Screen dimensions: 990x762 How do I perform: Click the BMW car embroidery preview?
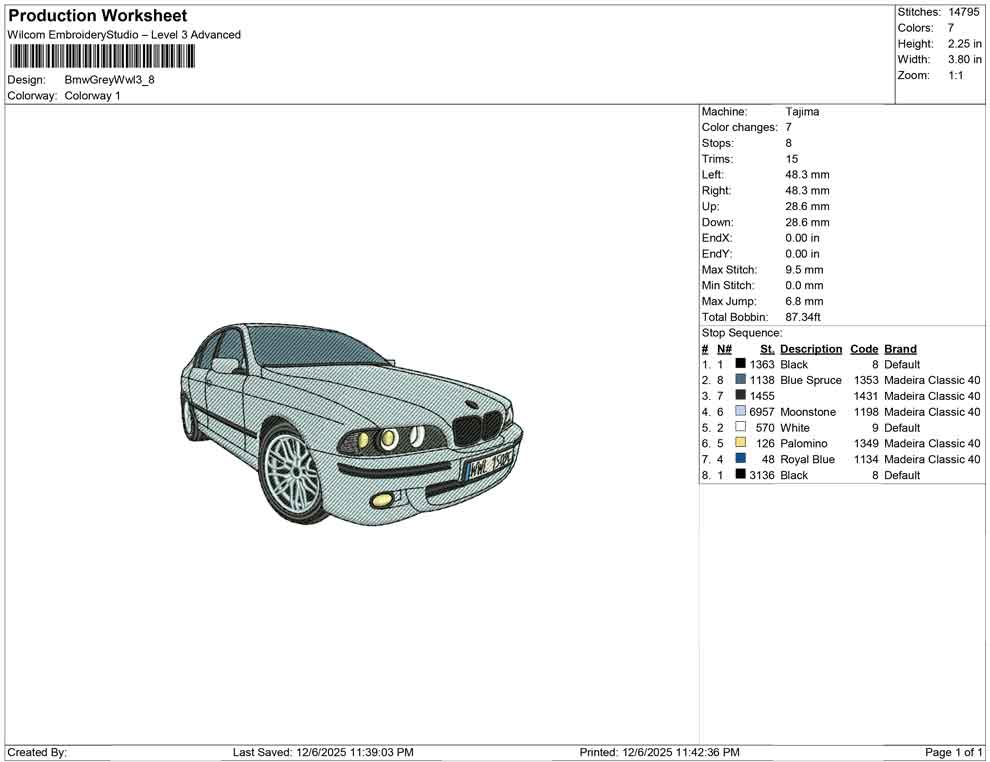pyautogui.click(x=350, y=425)
